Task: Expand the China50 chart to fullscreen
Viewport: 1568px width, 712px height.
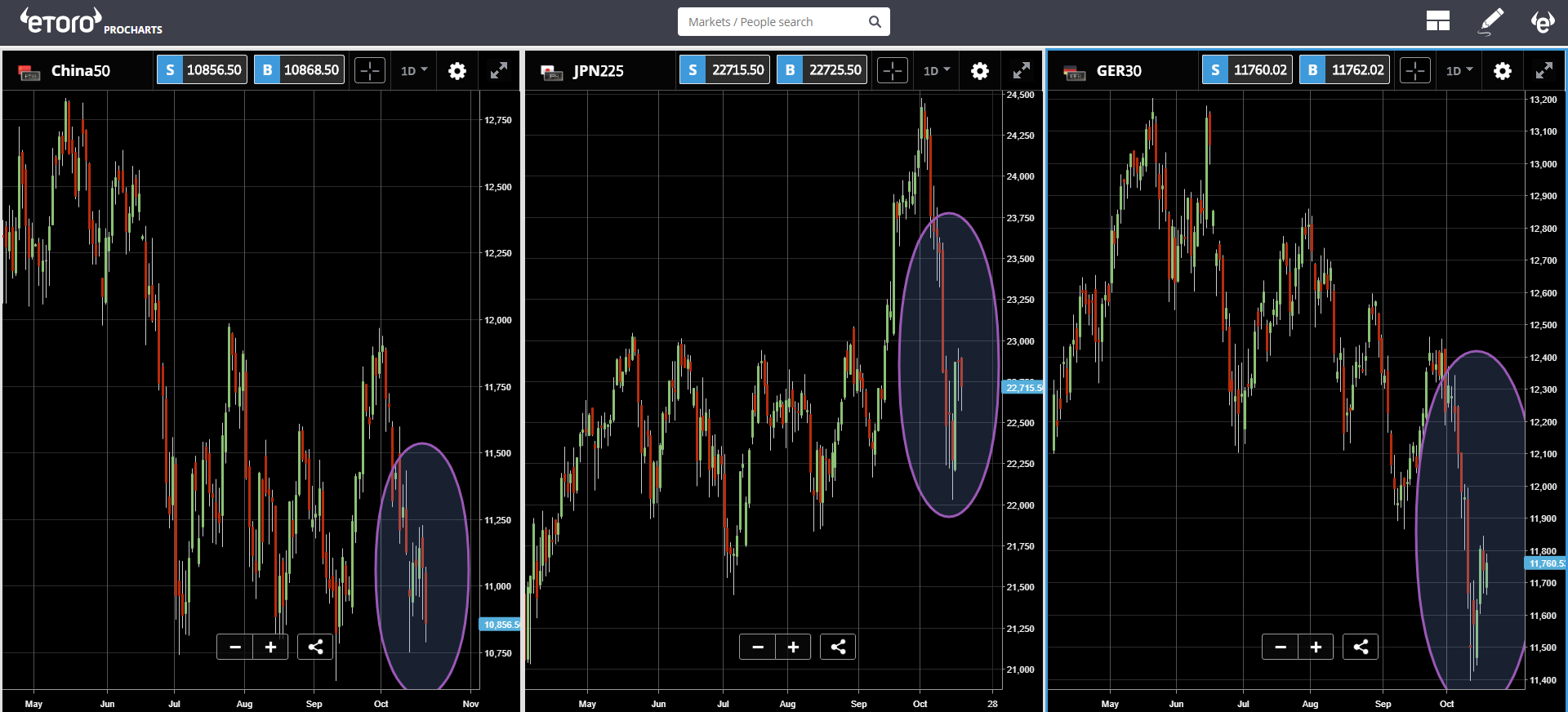Action: (x=499, y=70)
